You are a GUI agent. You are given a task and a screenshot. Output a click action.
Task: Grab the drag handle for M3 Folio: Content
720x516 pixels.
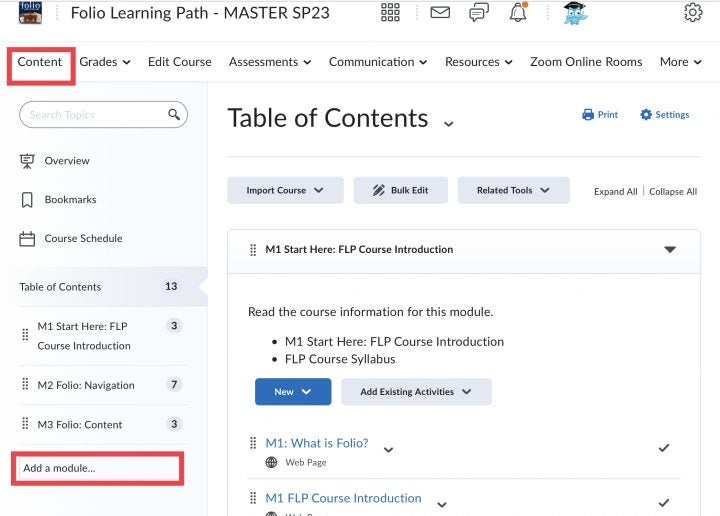tap(25, 423)
